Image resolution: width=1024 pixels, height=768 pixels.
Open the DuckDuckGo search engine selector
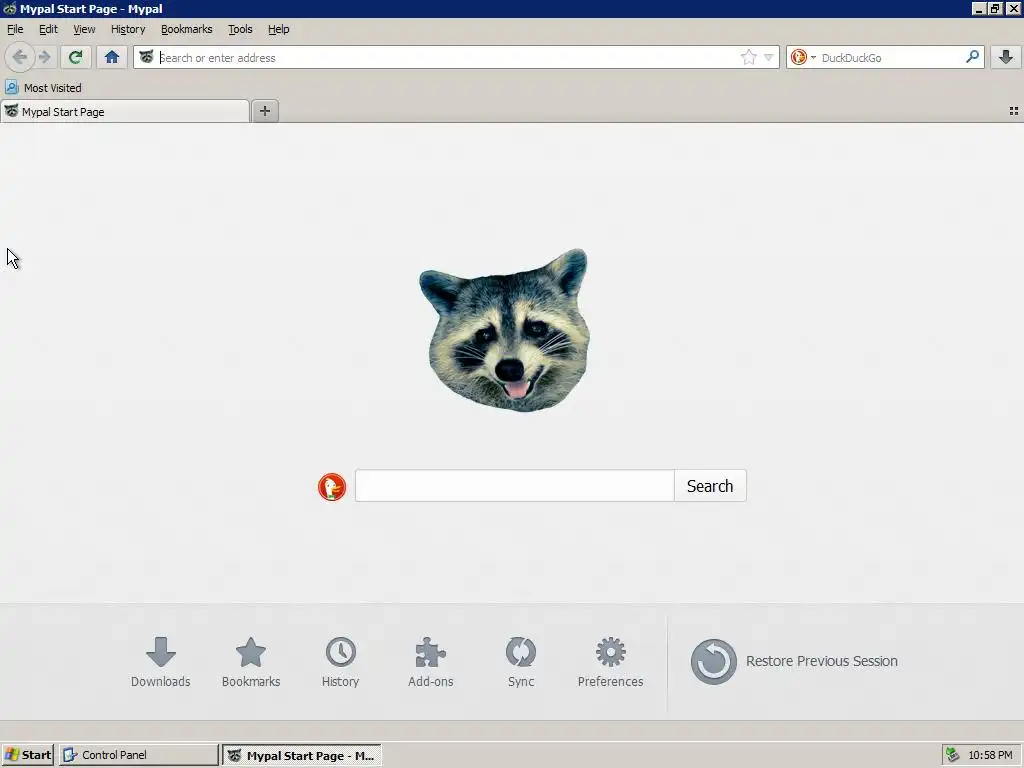[803, 57]
